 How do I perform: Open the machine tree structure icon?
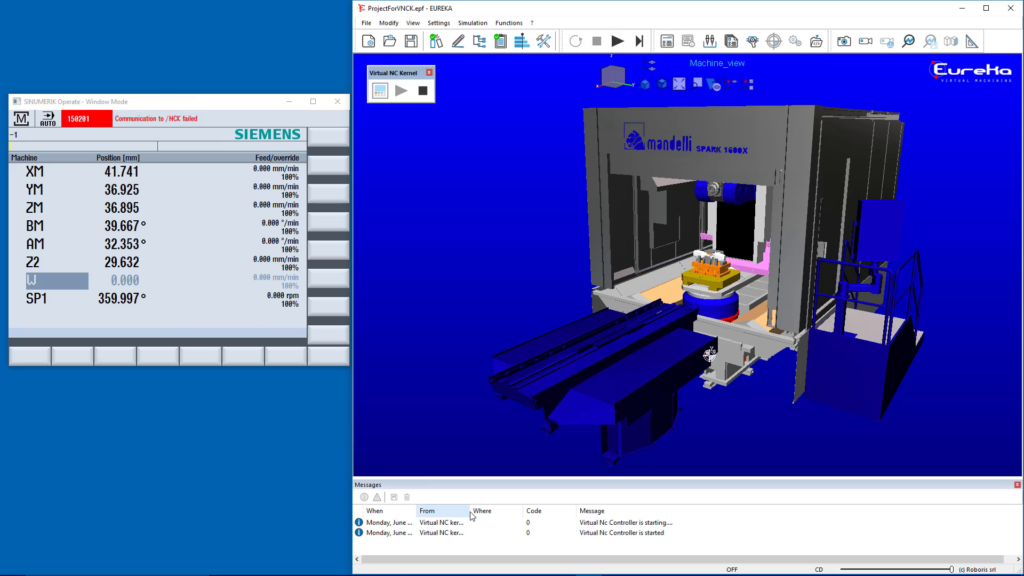point(479,41)
